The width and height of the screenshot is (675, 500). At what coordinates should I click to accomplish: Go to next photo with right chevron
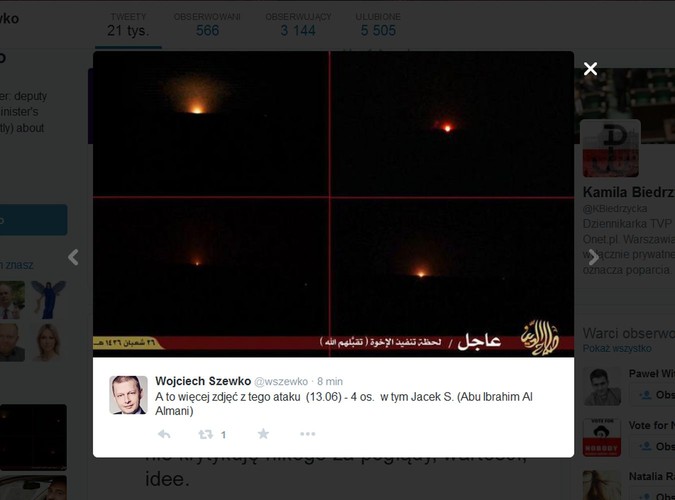[x=594, y=257]
